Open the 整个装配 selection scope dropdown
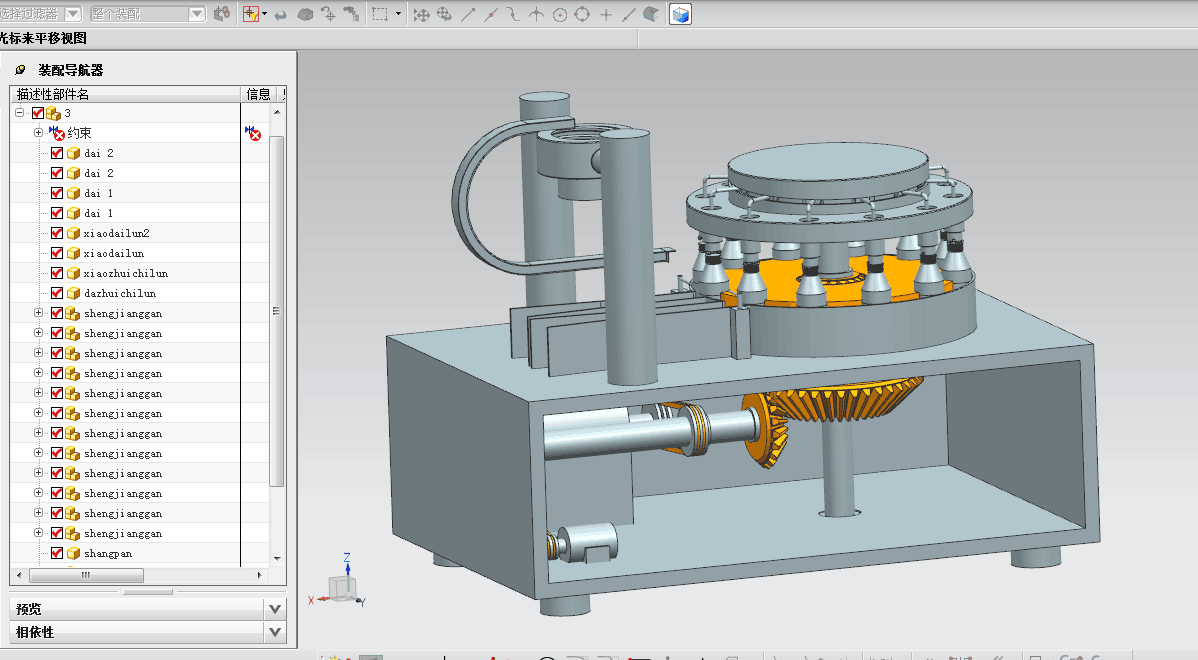The image size is (1198, 660). tap(196, 14)
